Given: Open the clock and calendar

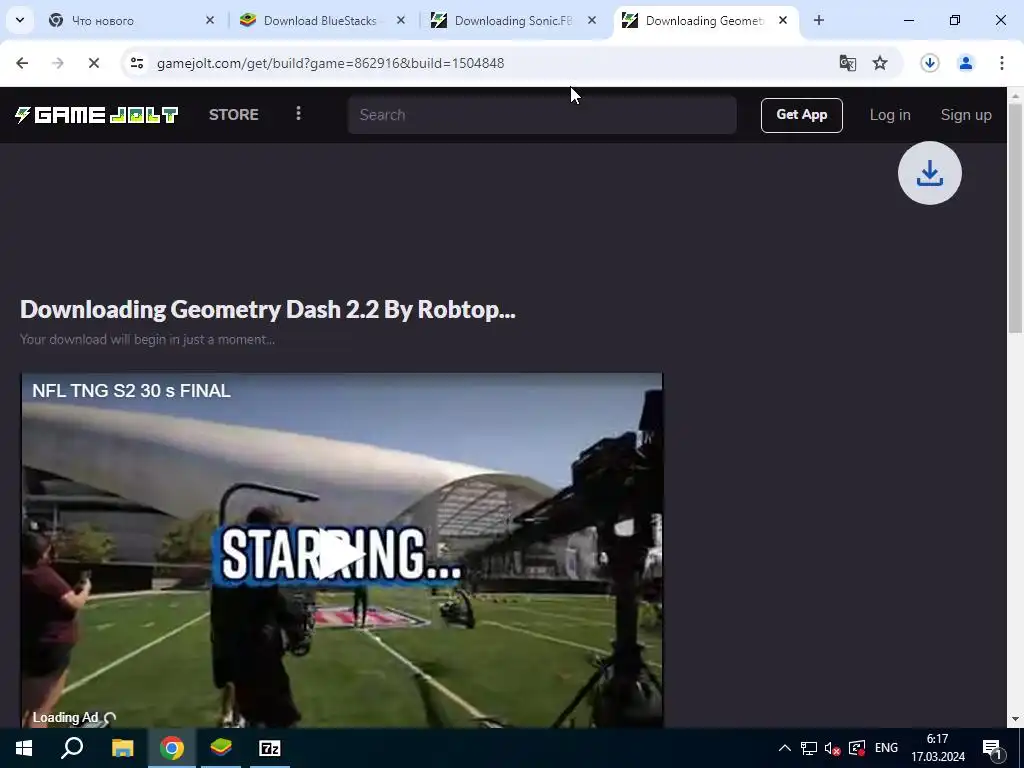Looking at the screenshot, I should [x=938, y=748].
